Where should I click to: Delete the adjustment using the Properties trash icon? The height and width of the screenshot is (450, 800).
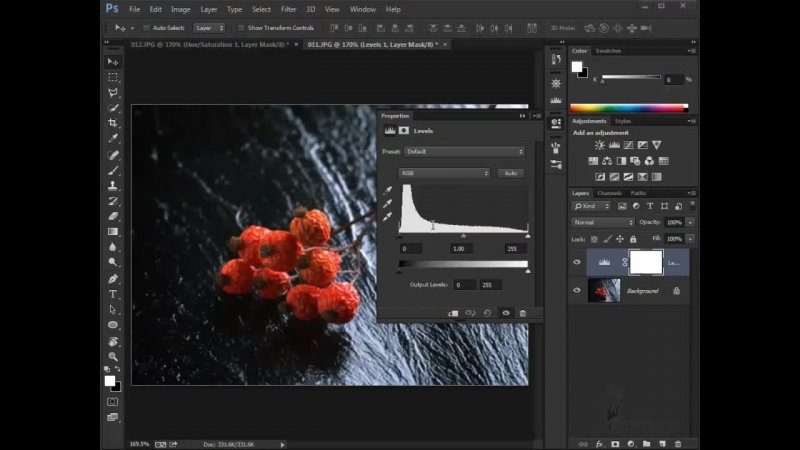pyautogui.click(x=522, y=313)
